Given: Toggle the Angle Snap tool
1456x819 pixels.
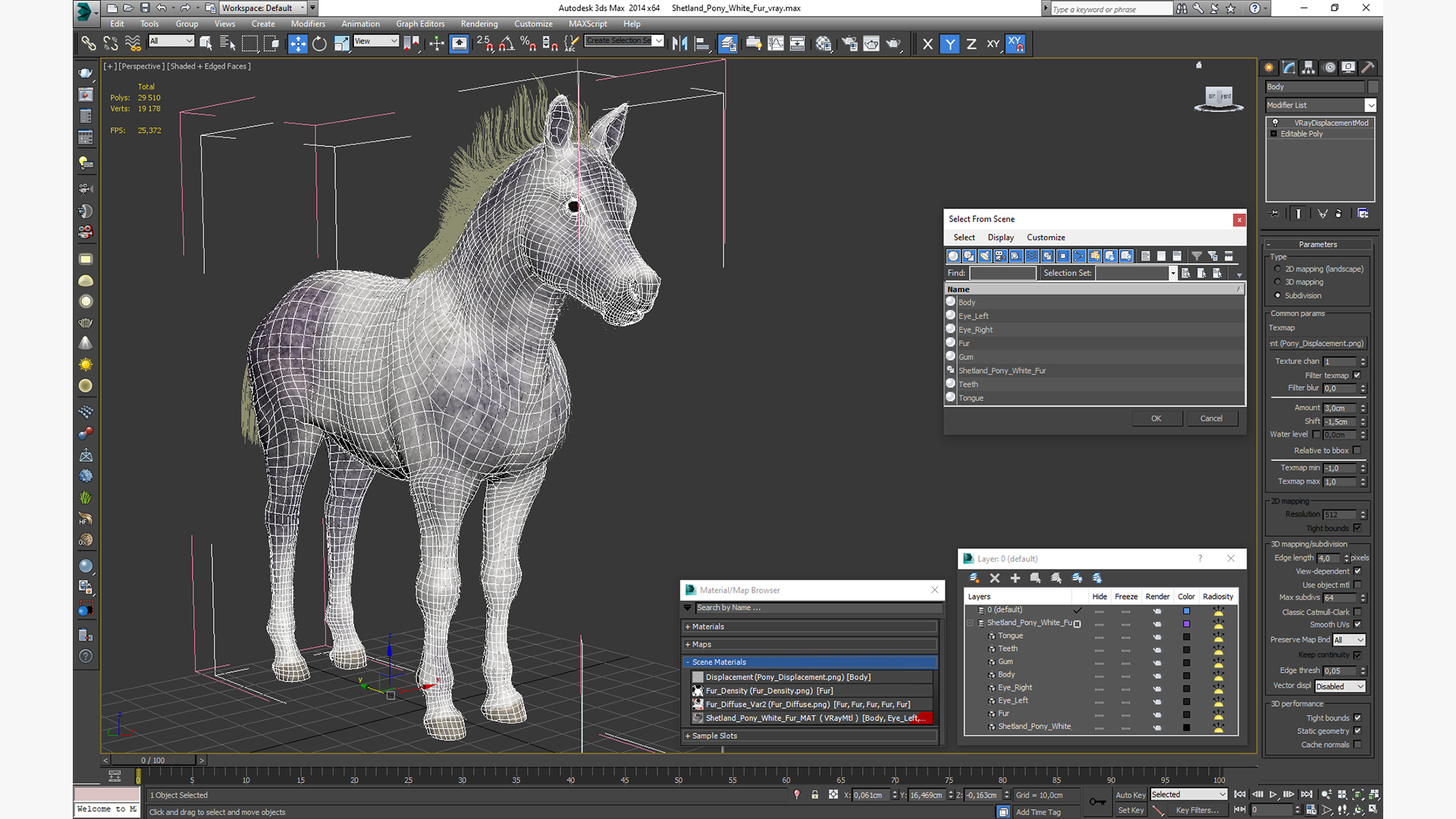Looking at the screenshot, I should [507, 44].
